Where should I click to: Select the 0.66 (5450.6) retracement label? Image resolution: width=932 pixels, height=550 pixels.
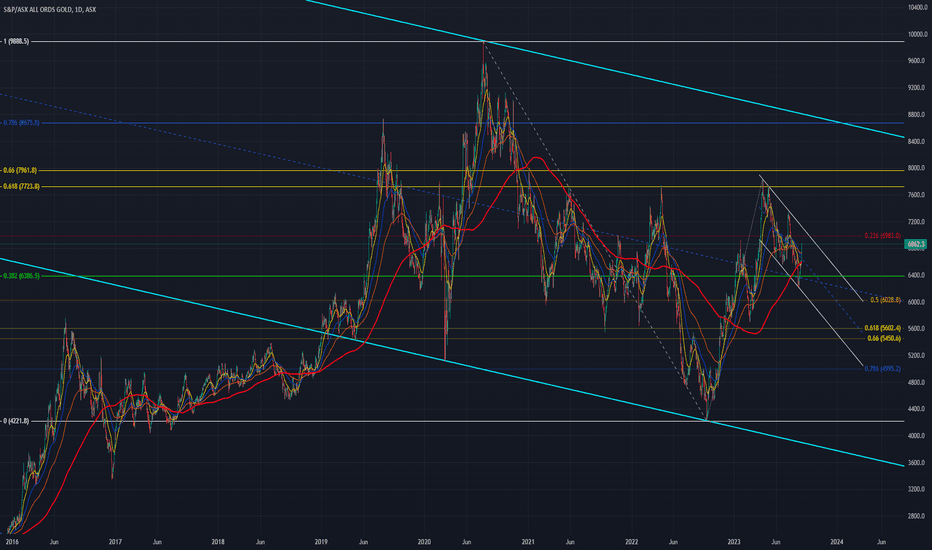coord(884,338)
